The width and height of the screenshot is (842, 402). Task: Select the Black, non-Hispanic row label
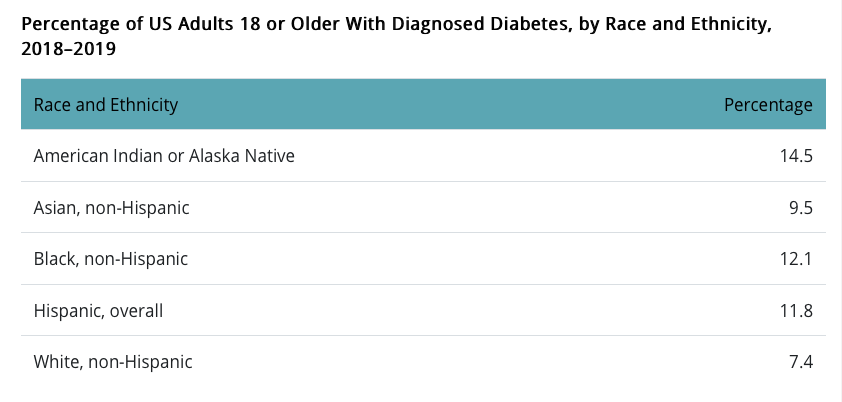(x=110, y=259)
